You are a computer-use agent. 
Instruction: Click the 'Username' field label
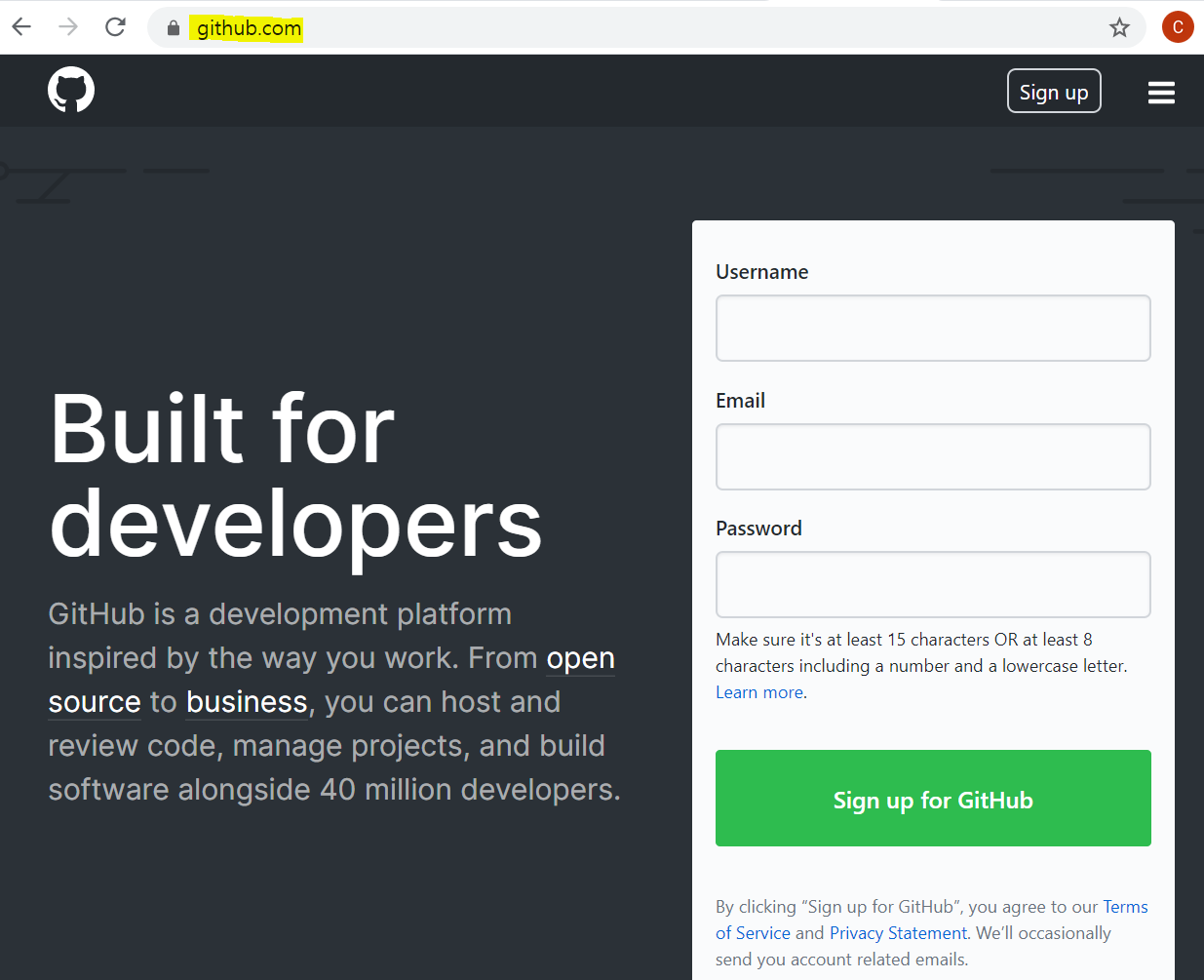click(x=762, y=272)
